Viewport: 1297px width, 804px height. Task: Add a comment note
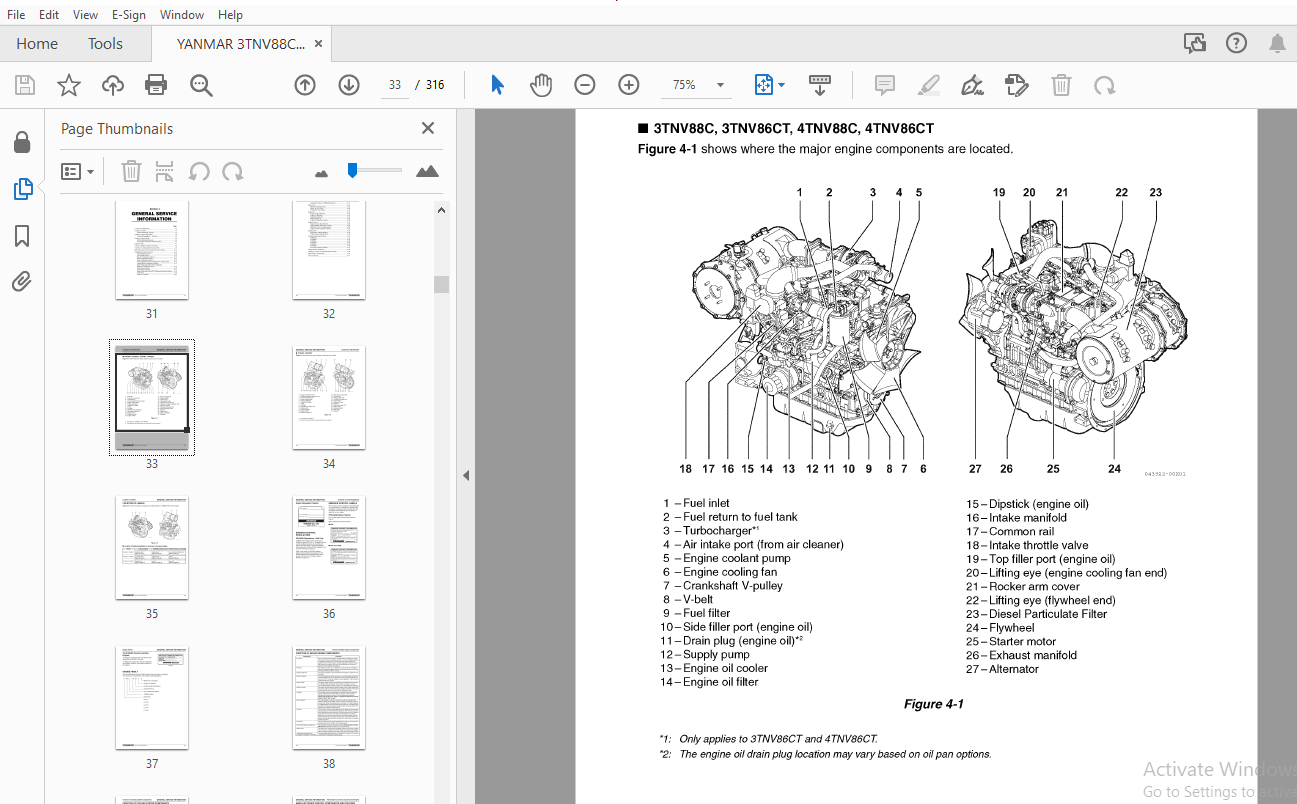[x=885, y=85]
